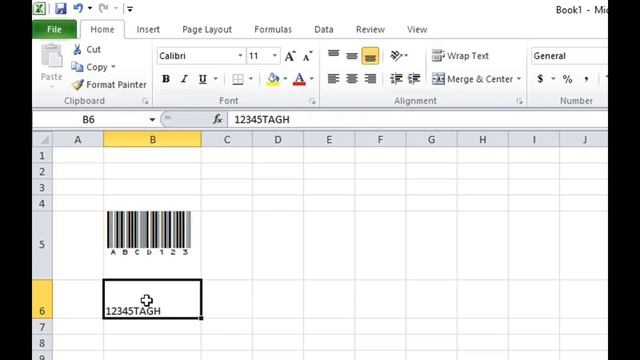Apply the red Font Color
Viewport: 640px width, 360px height.
tap(299, 79)
